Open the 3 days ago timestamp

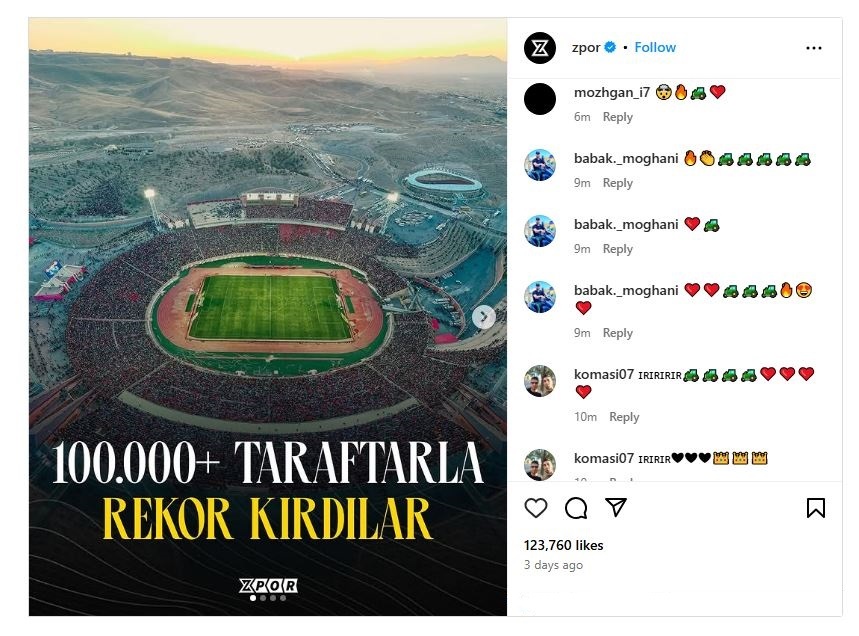[x=553, y=565]
